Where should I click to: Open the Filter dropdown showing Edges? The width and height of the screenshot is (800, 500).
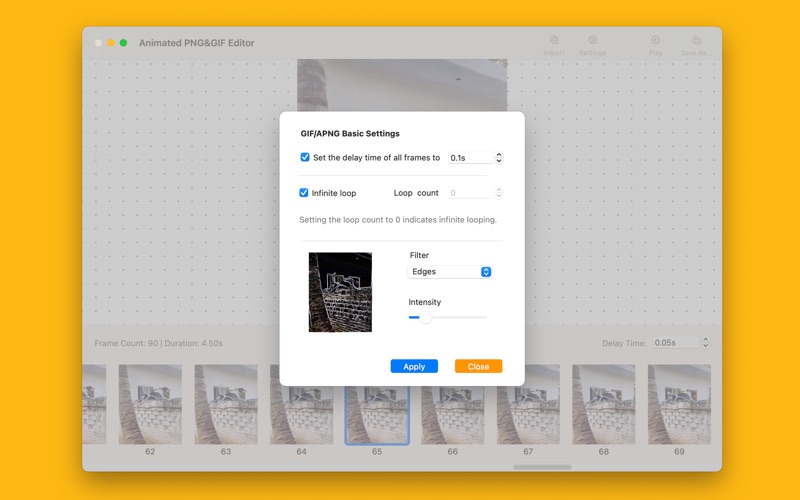[450, 272]
